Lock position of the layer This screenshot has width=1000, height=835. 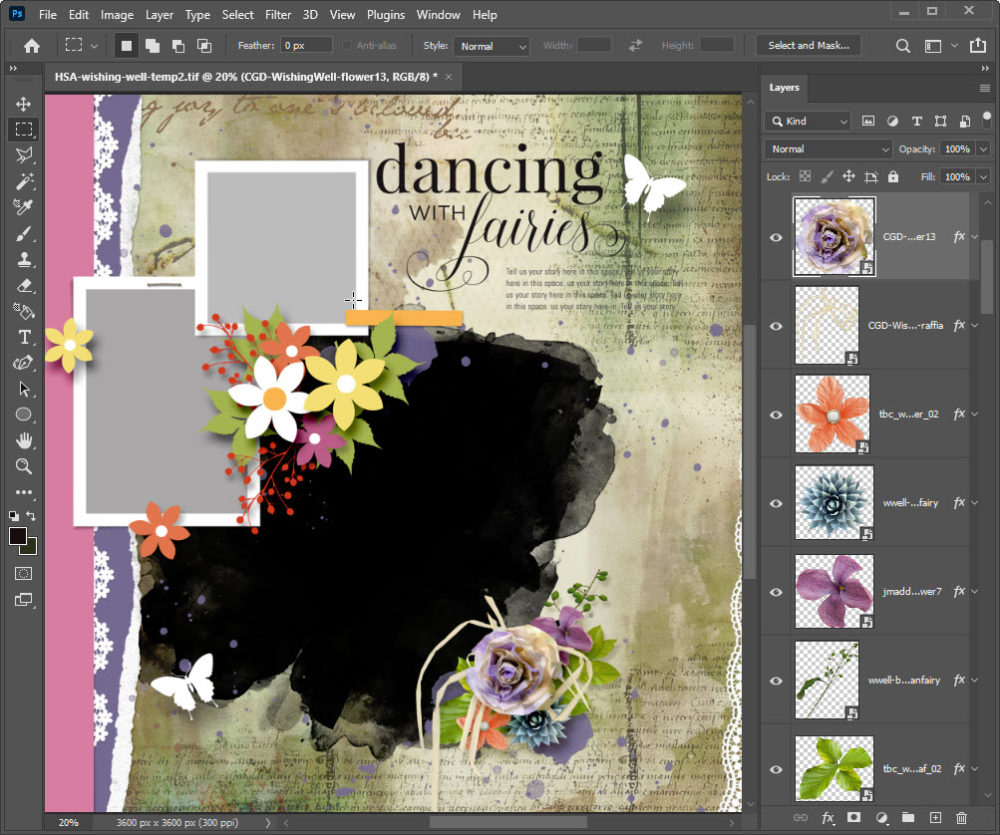coord(848,177)
